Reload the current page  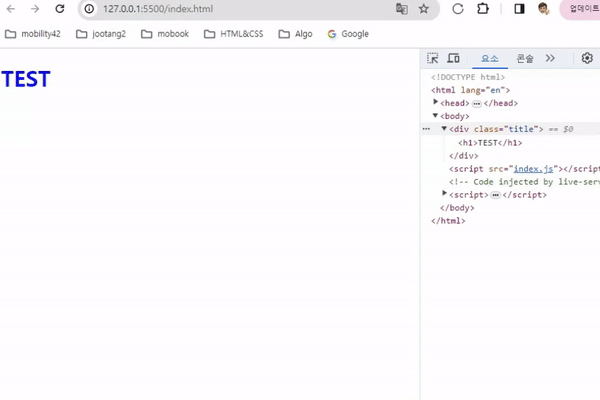click(60, 8)
